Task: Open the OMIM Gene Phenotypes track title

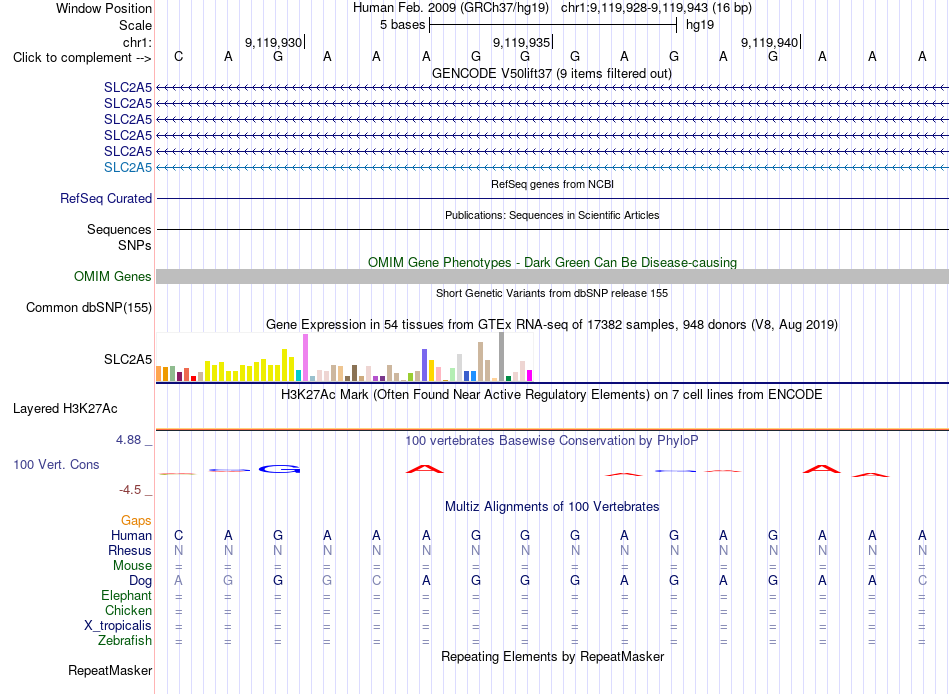Action: pos(552,262)
